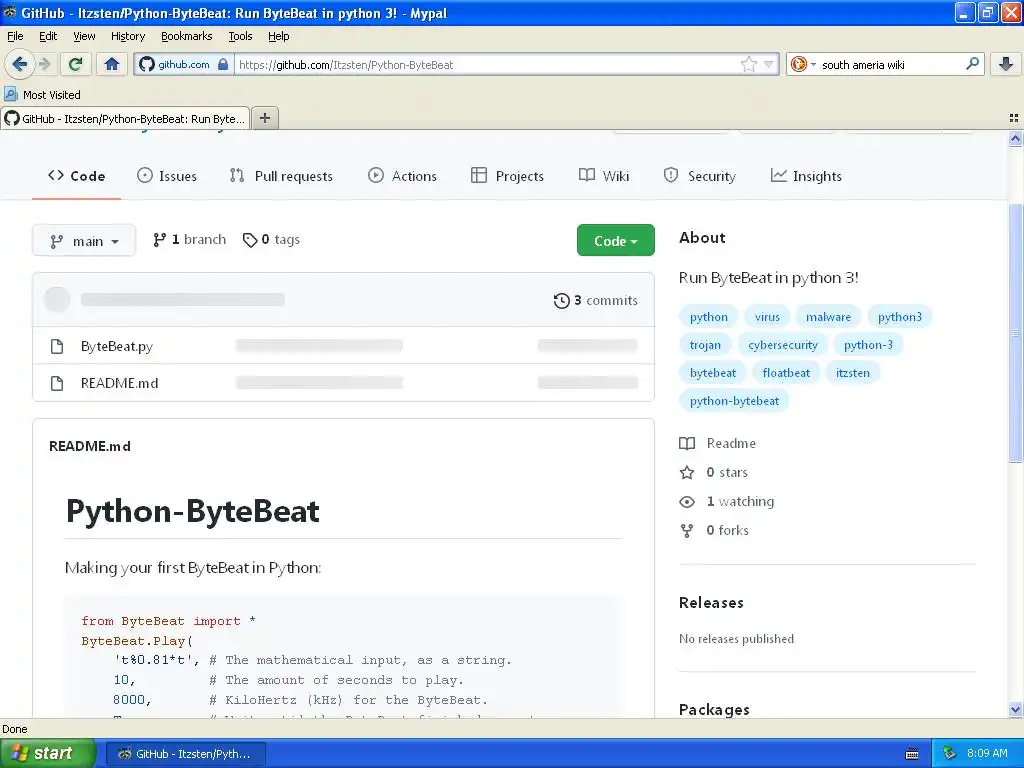The height and width of the screenshot is (768, 1024).
Task: Click the Releases heading link
Action: (711, 603)
